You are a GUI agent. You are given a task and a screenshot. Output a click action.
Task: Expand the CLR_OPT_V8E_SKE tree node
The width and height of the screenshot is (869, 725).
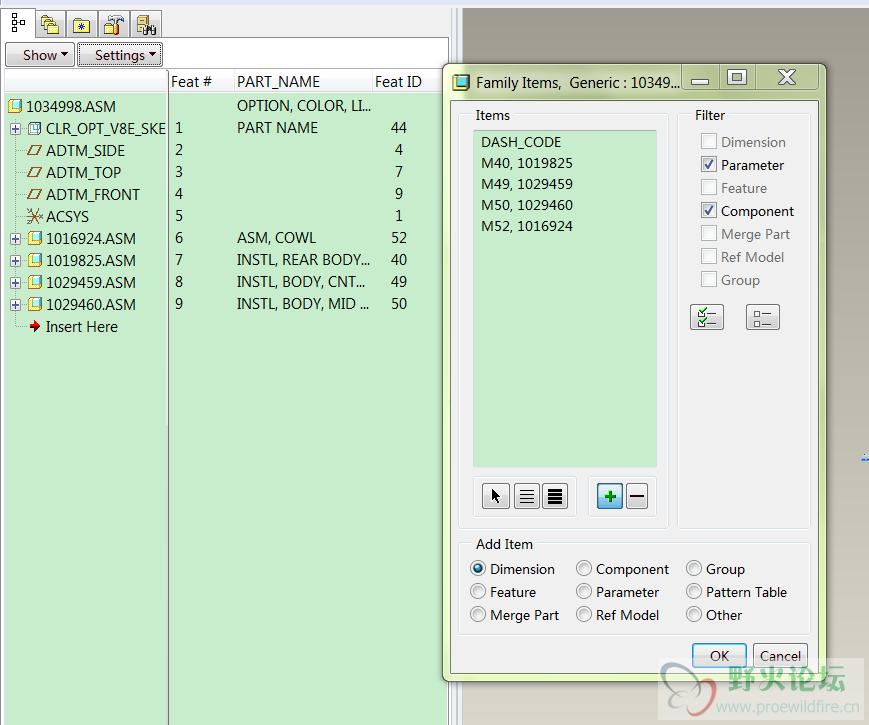click(x=16, y=129)
